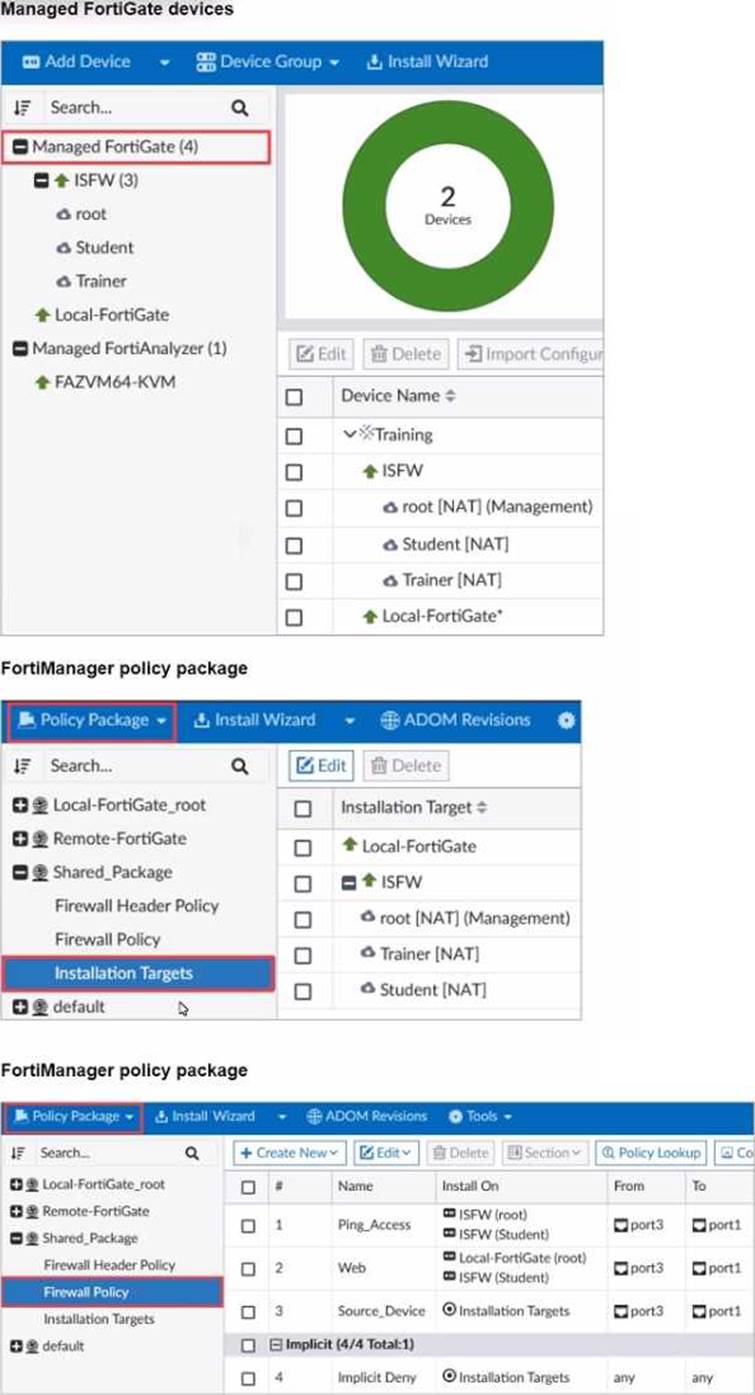Viewport: 755px width, 1395px height.
Task: Select the highlighted Firewall Policy tree item
Action: tap(112, 1292)
